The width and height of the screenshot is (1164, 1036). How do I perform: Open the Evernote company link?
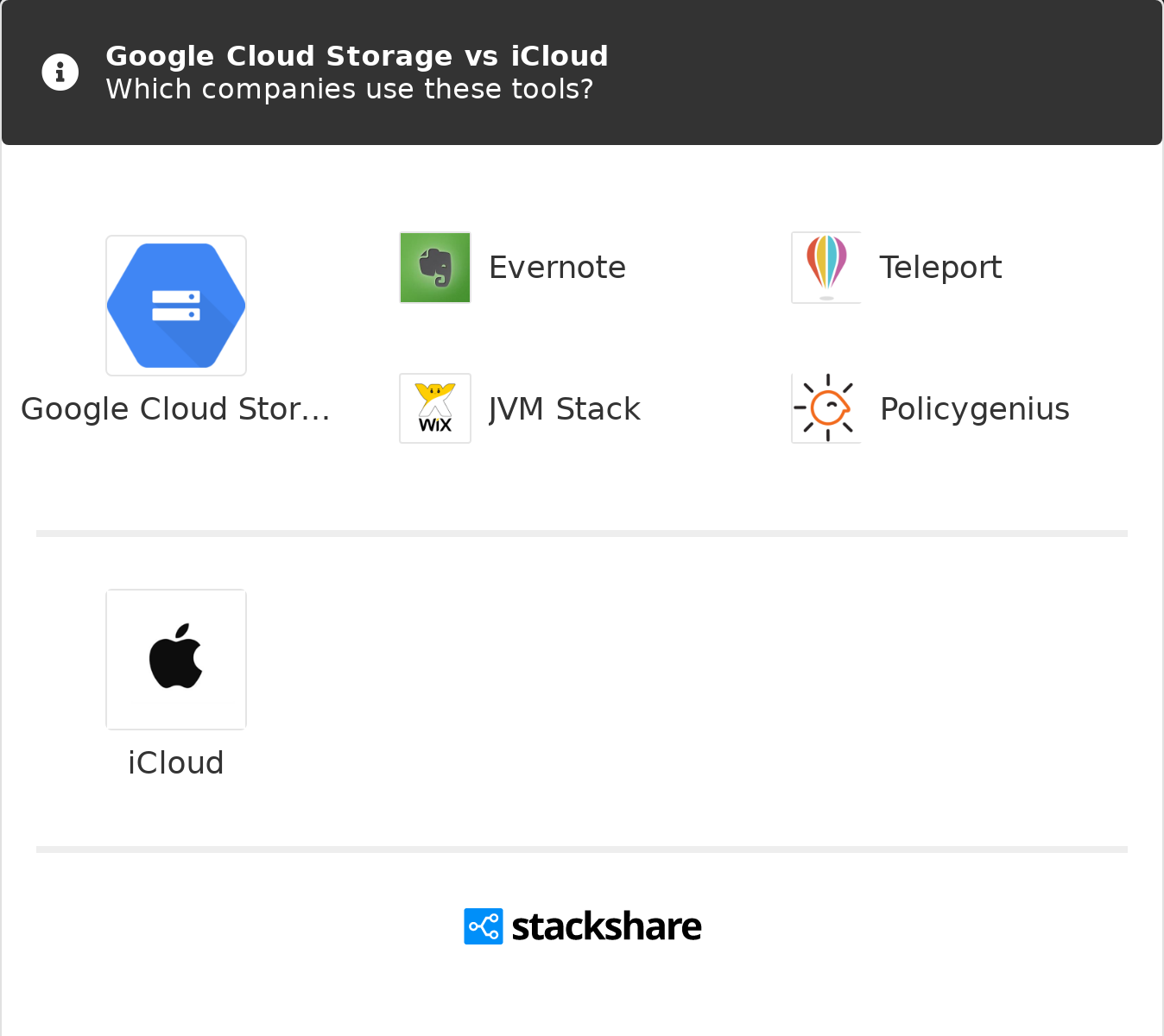557,268
